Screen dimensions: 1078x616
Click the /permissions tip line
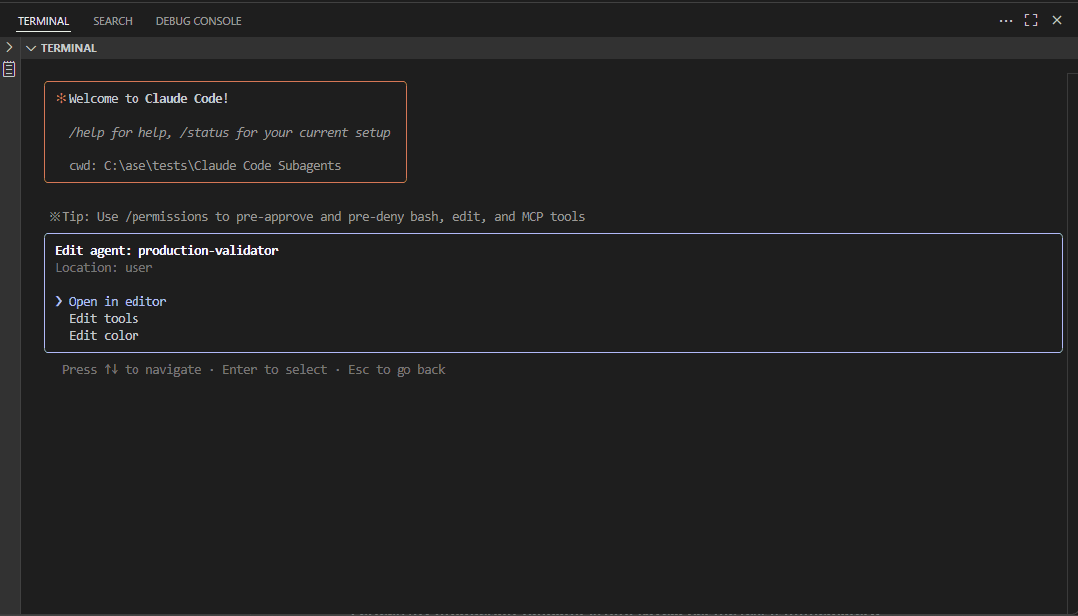tap(316, 217)
